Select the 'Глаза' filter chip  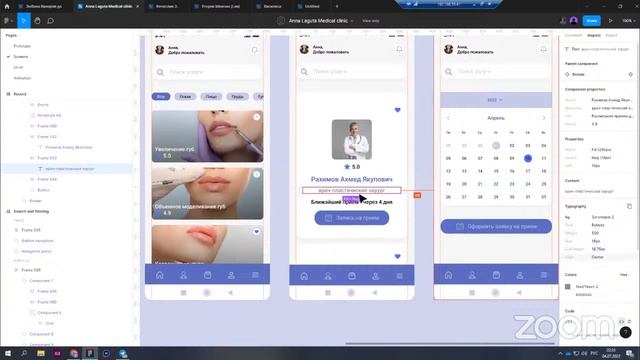click(x=185, y=97)
